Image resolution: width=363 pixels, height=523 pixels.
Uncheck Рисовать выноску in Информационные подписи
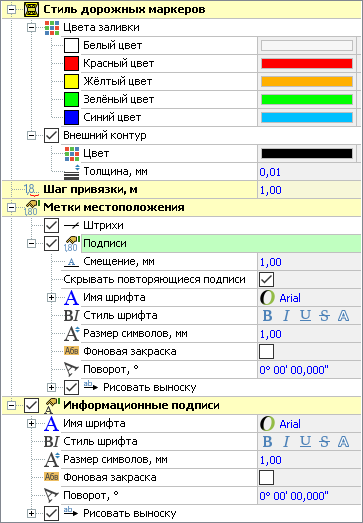point(52,514)
